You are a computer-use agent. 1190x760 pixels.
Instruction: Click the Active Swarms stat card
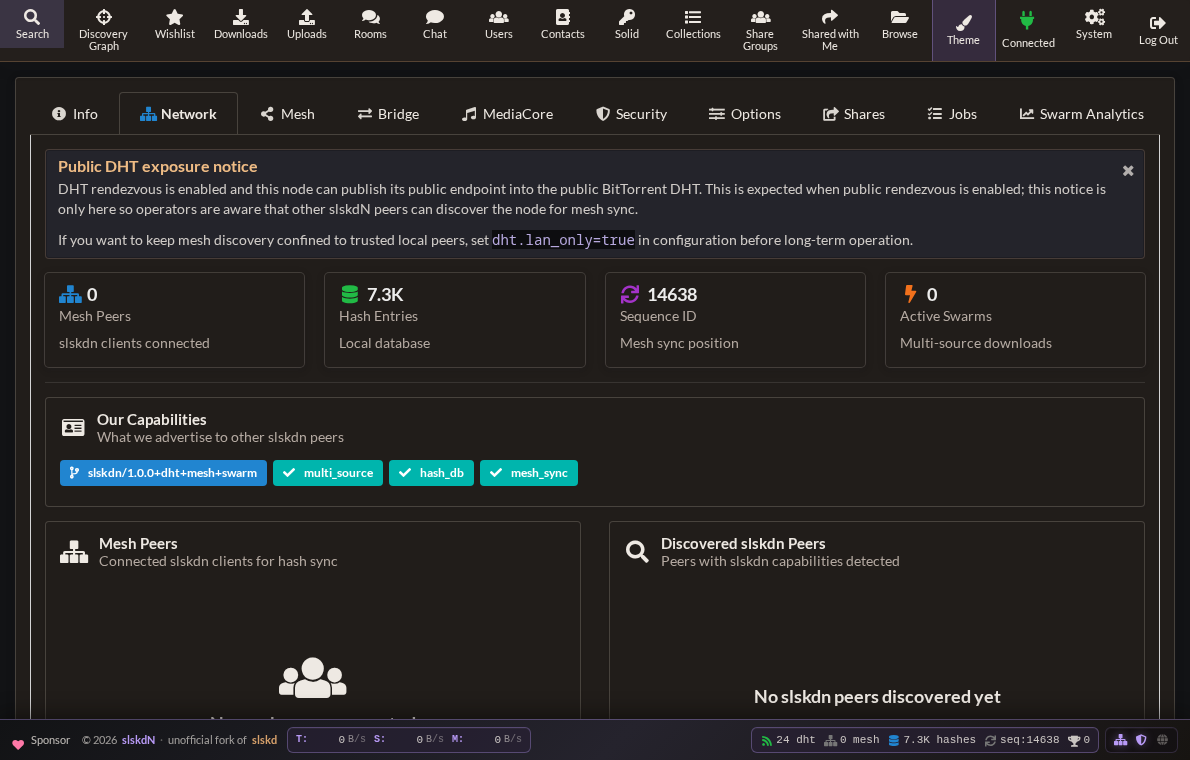coord(1015,320)
